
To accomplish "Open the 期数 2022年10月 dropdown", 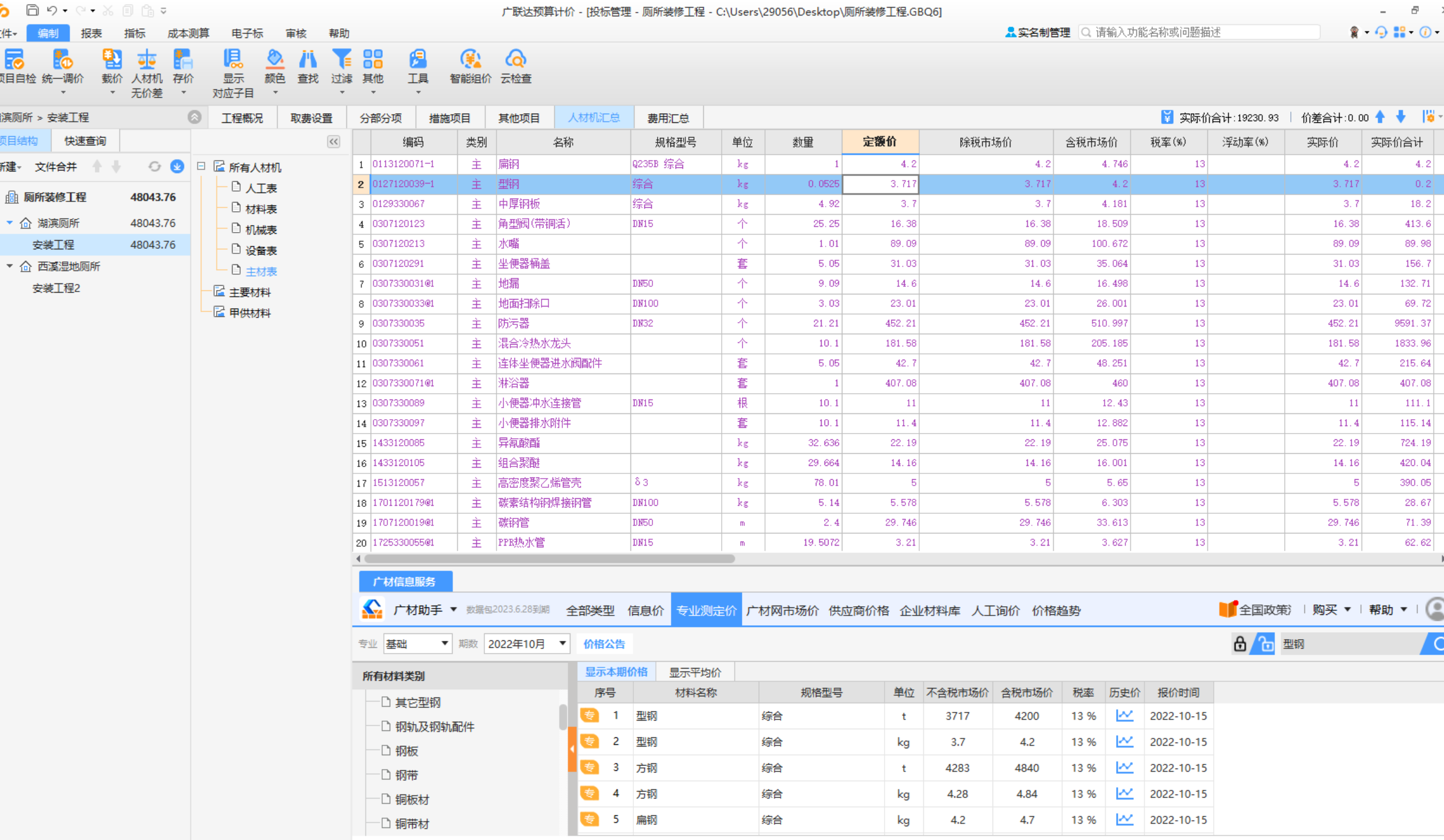I will click(x=527, y=644).
